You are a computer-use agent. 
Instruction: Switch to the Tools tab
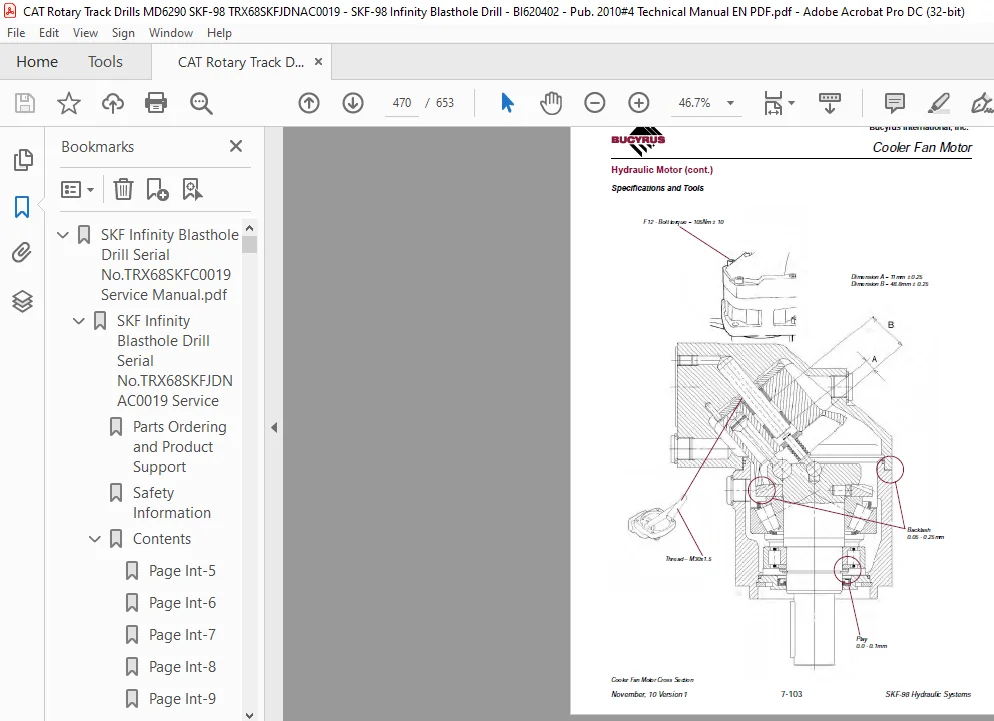click(x=105, y=62)
